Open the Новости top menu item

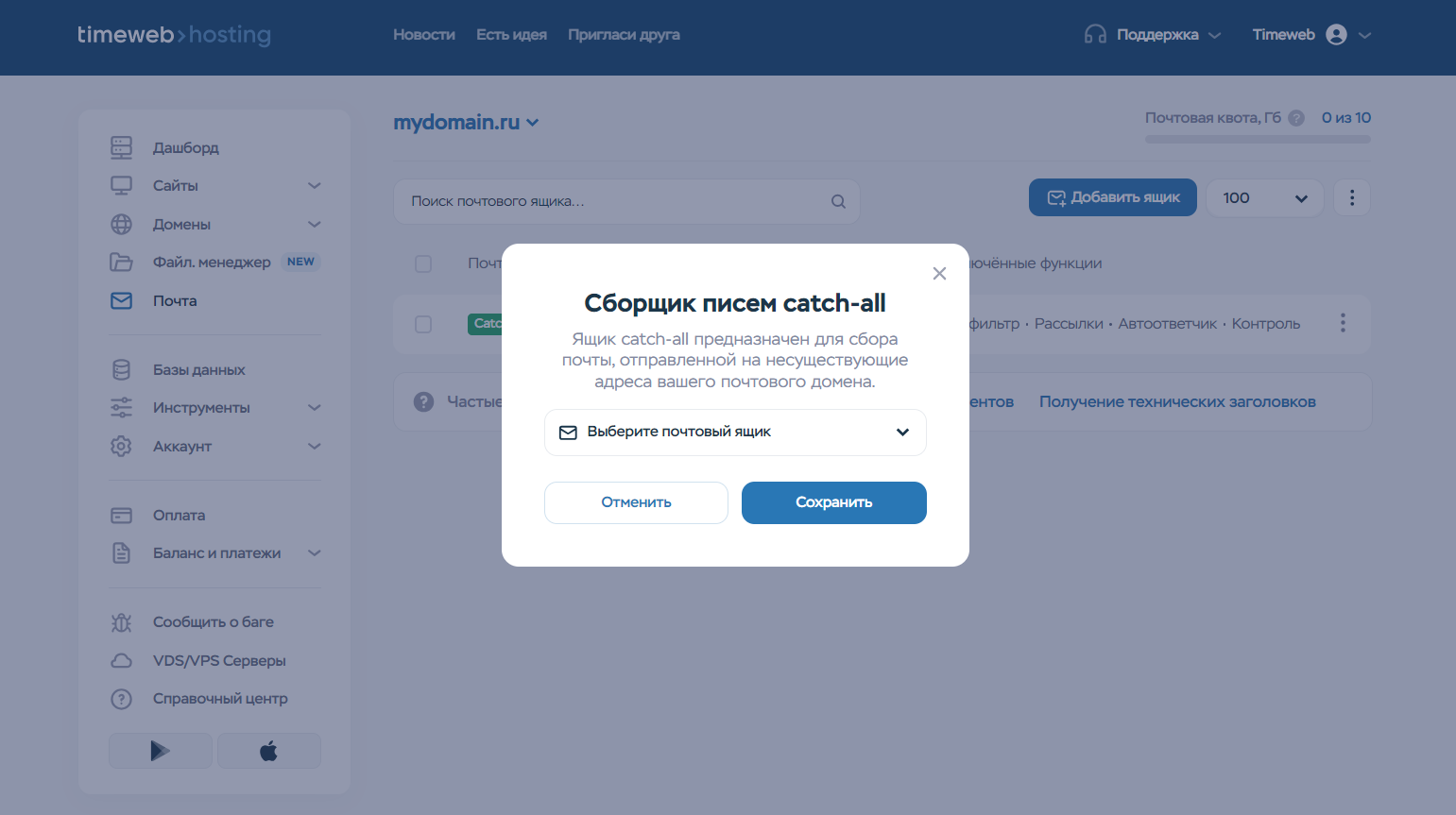tap(423, 35)
